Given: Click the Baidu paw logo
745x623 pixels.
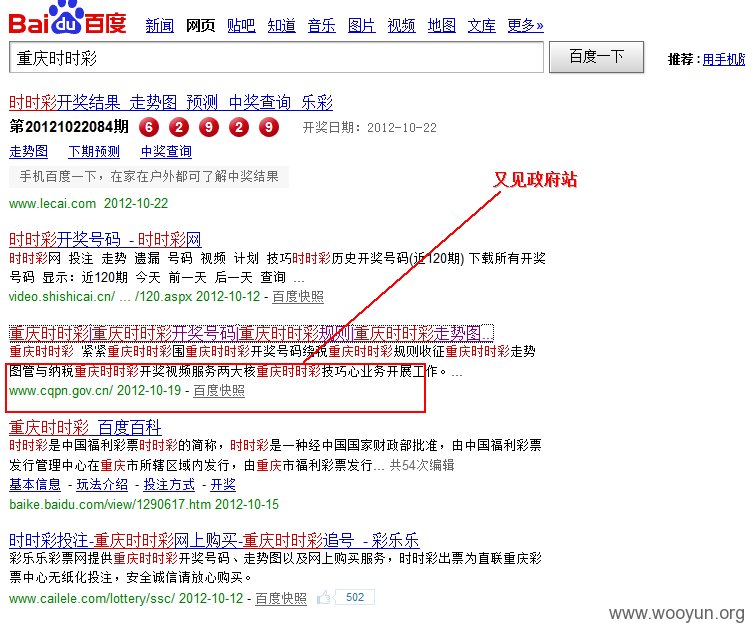Looking at the screenshot, I should 67,19.
